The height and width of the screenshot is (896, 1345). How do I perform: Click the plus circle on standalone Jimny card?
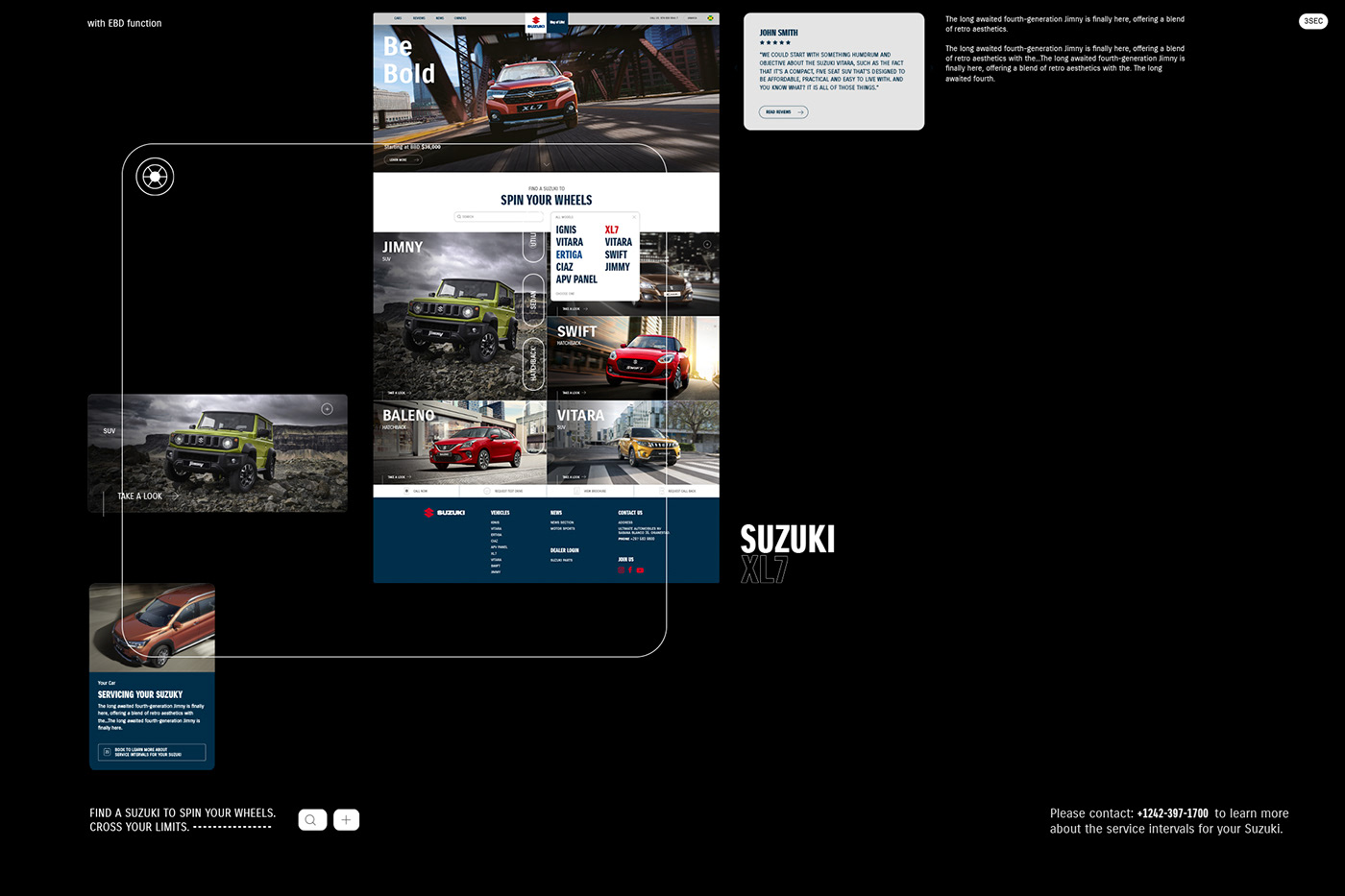tap(327, 409)
